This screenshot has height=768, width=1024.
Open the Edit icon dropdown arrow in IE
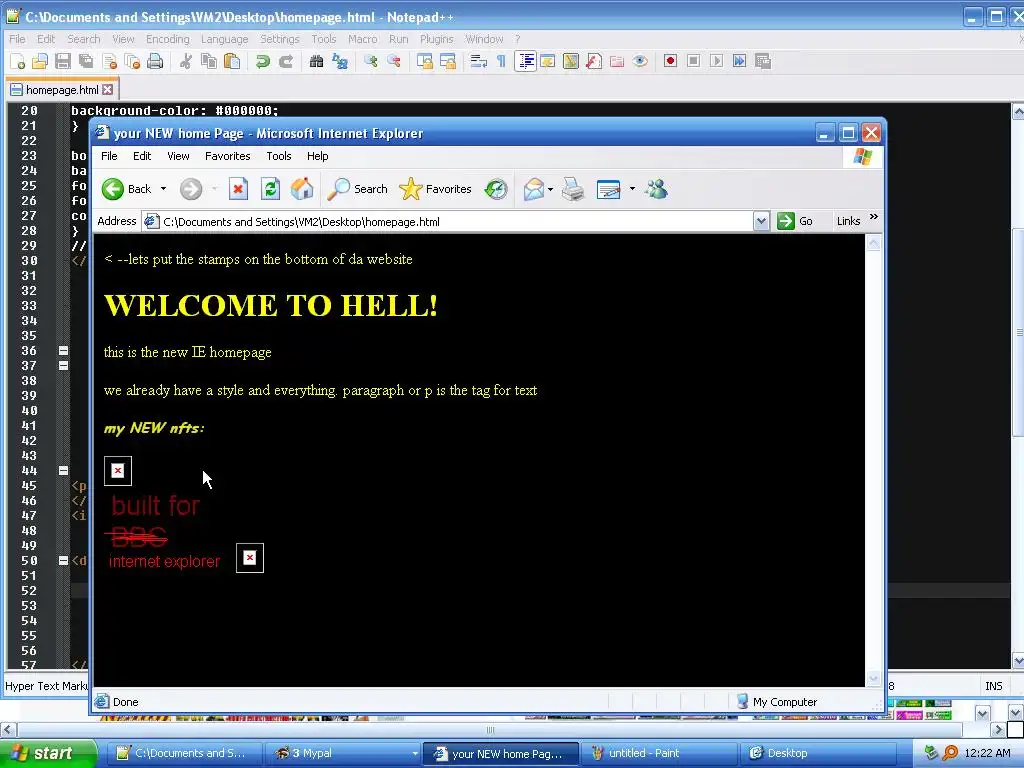point(632,189)
